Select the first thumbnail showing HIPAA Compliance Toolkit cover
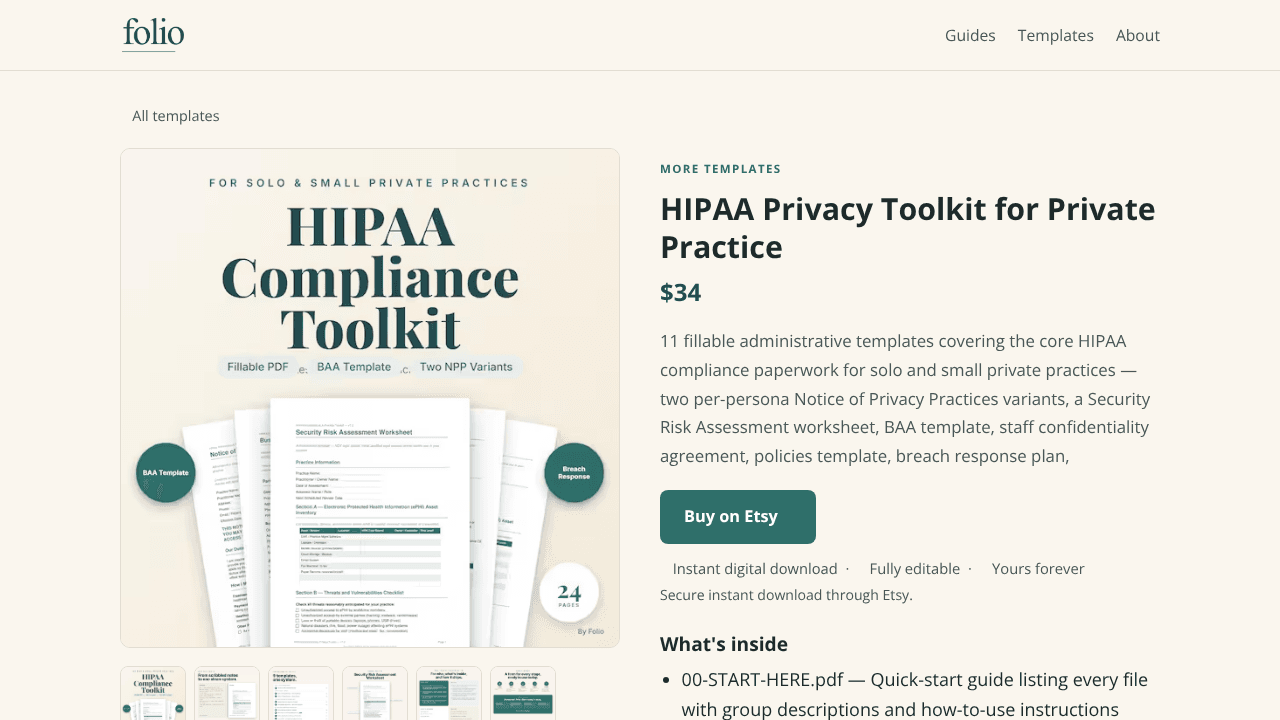 pyautogui.click(x=153, y=693)
